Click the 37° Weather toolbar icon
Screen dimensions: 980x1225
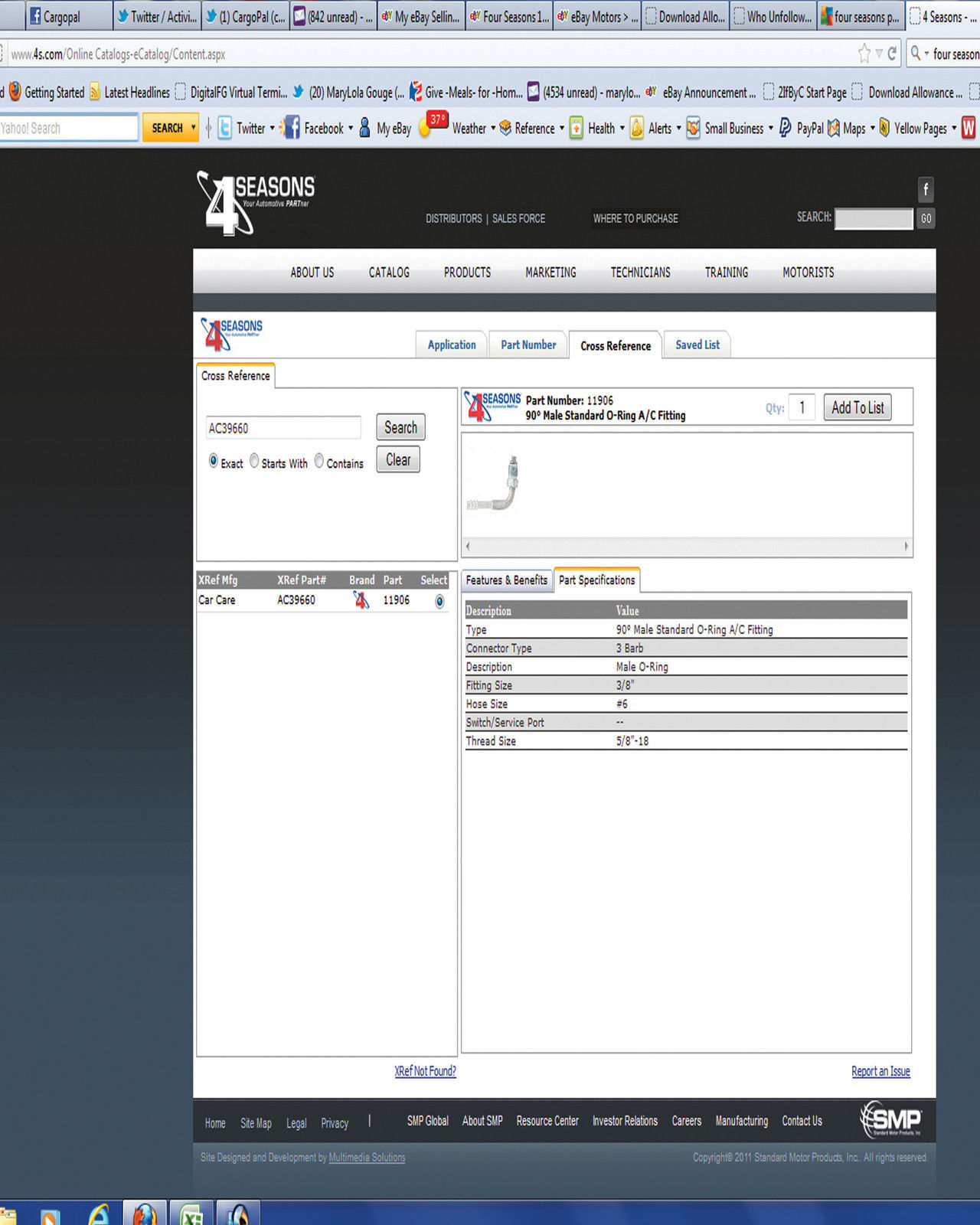[x=433, y=125]
